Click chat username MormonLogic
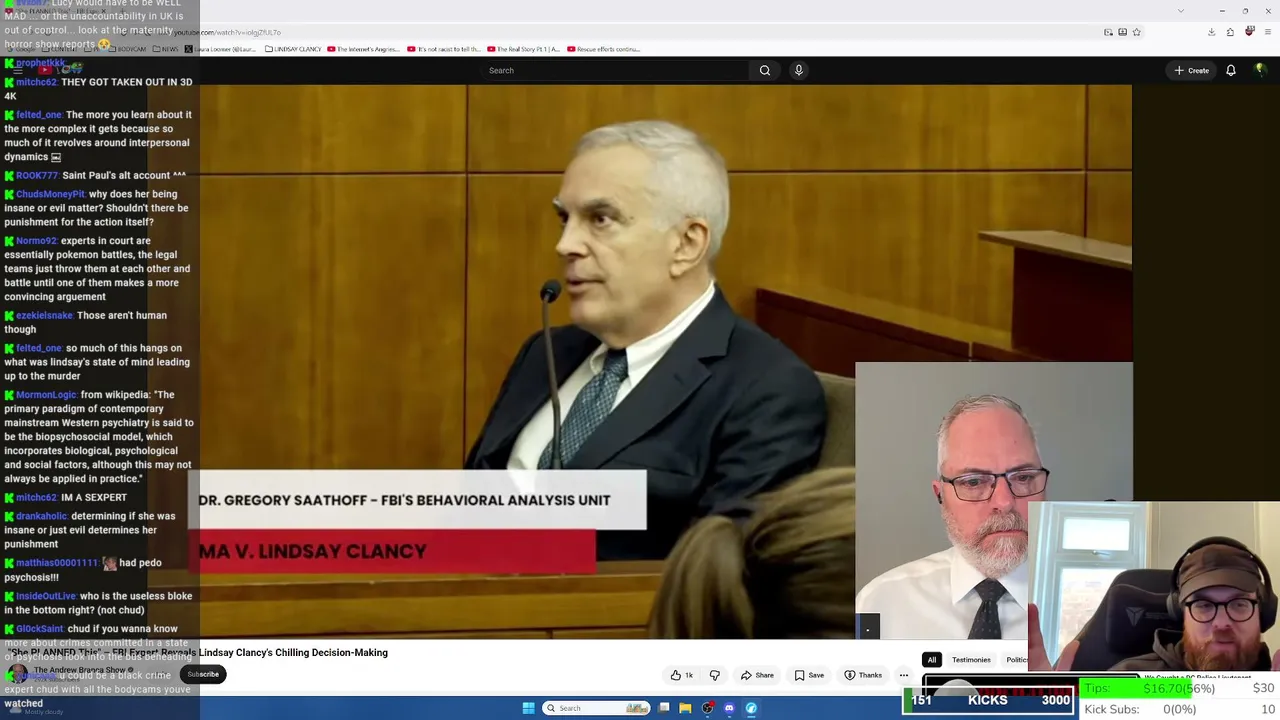This screenshot has width=1280, height=720. click(45, 395)
